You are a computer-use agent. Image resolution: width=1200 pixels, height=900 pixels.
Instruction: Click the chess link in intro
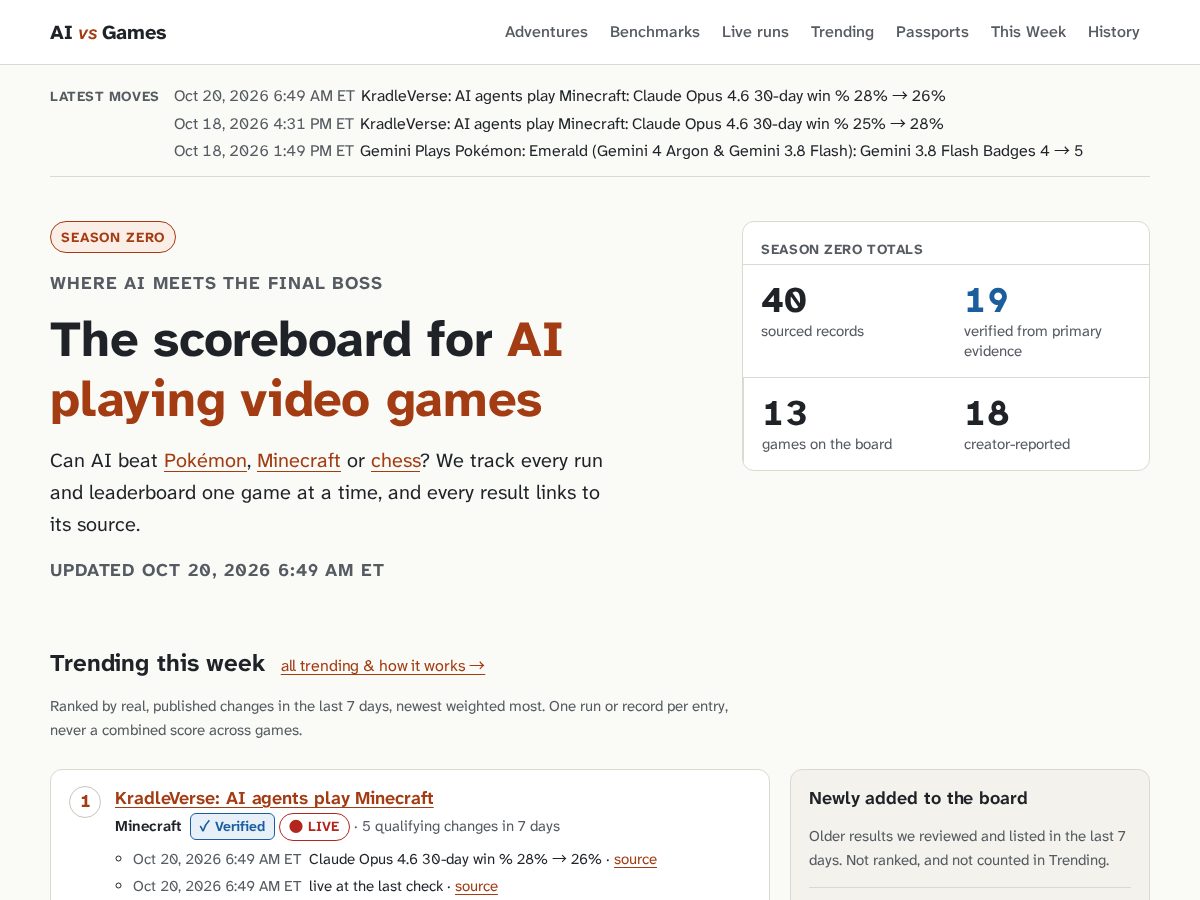pyautogui.click(x=396, y=461)
